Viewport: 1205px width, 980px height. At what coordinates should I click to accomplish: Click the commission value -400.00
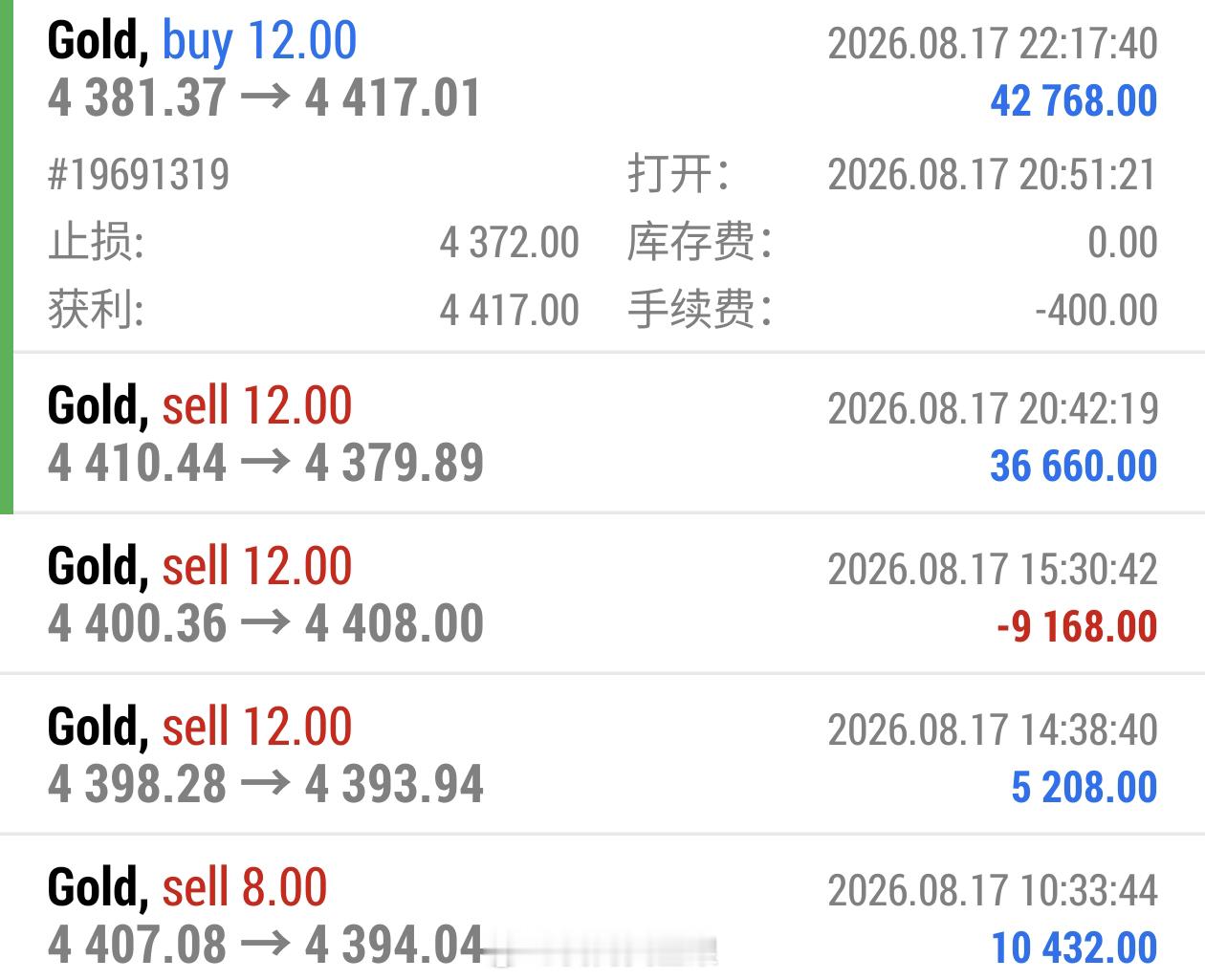pos(1096,311)
